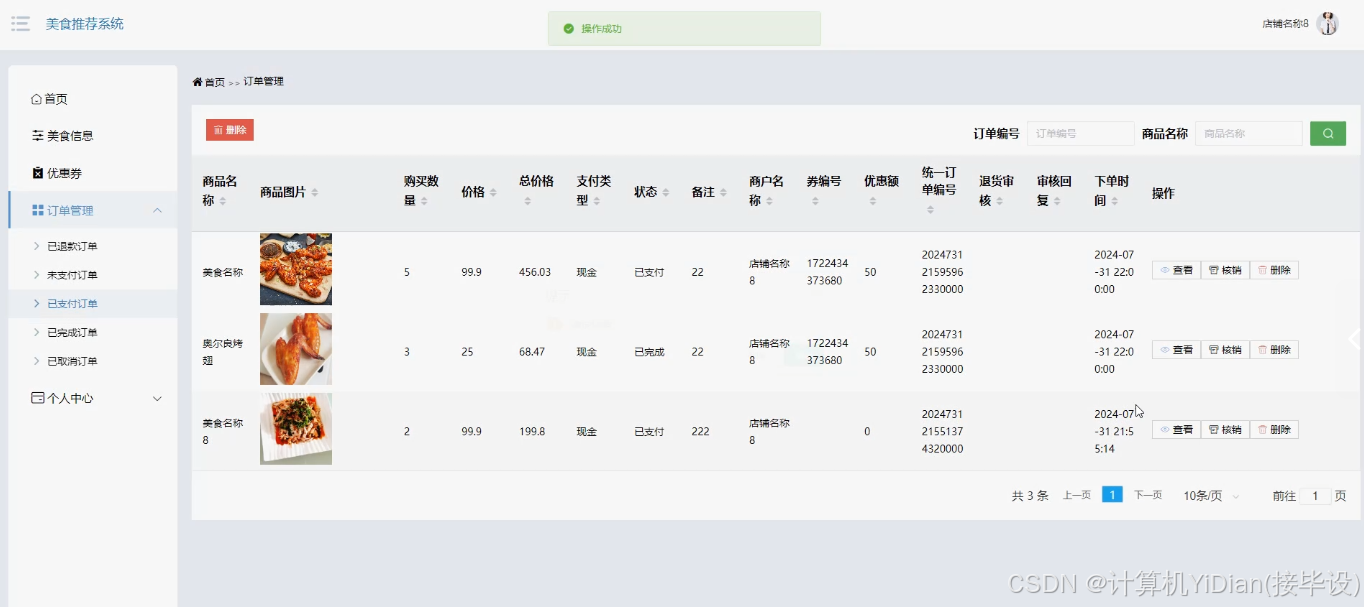Sort by 状态 column arrows
1364x607 pixels.
[665, 192]
